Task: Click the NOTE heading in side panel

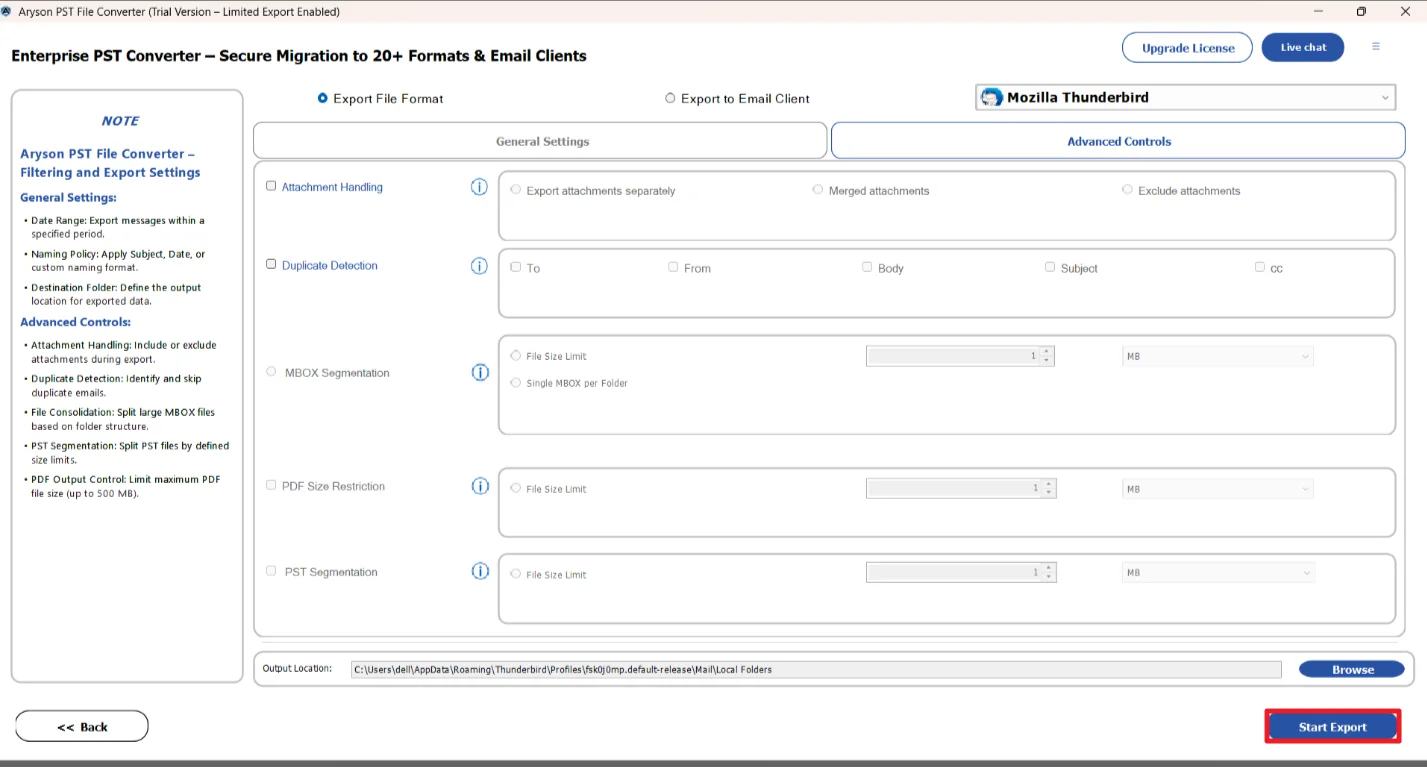Action: point(120,121)
